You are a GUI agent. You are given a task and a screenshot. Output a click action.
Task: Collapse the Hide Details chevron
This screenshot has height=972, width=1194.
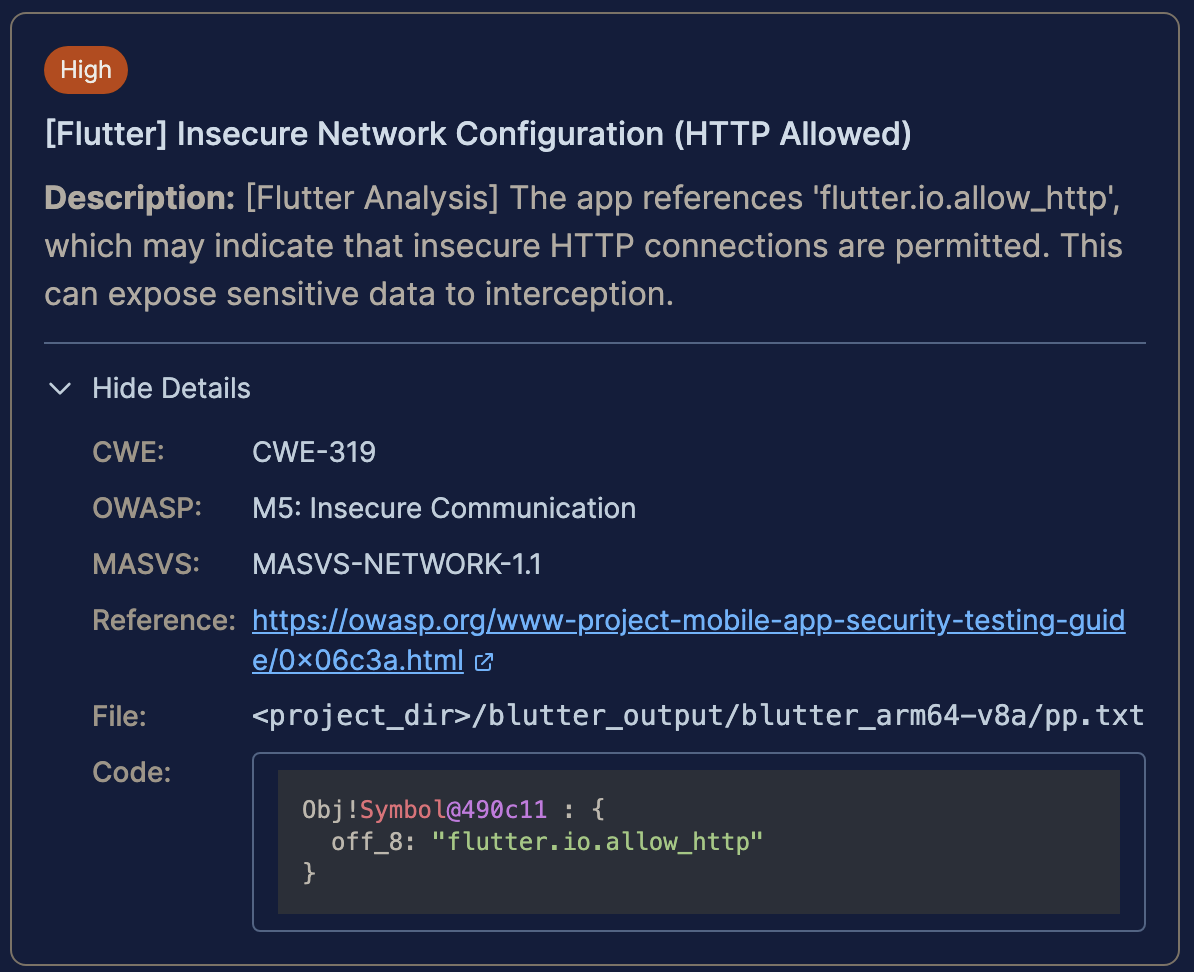click(60, 388)
